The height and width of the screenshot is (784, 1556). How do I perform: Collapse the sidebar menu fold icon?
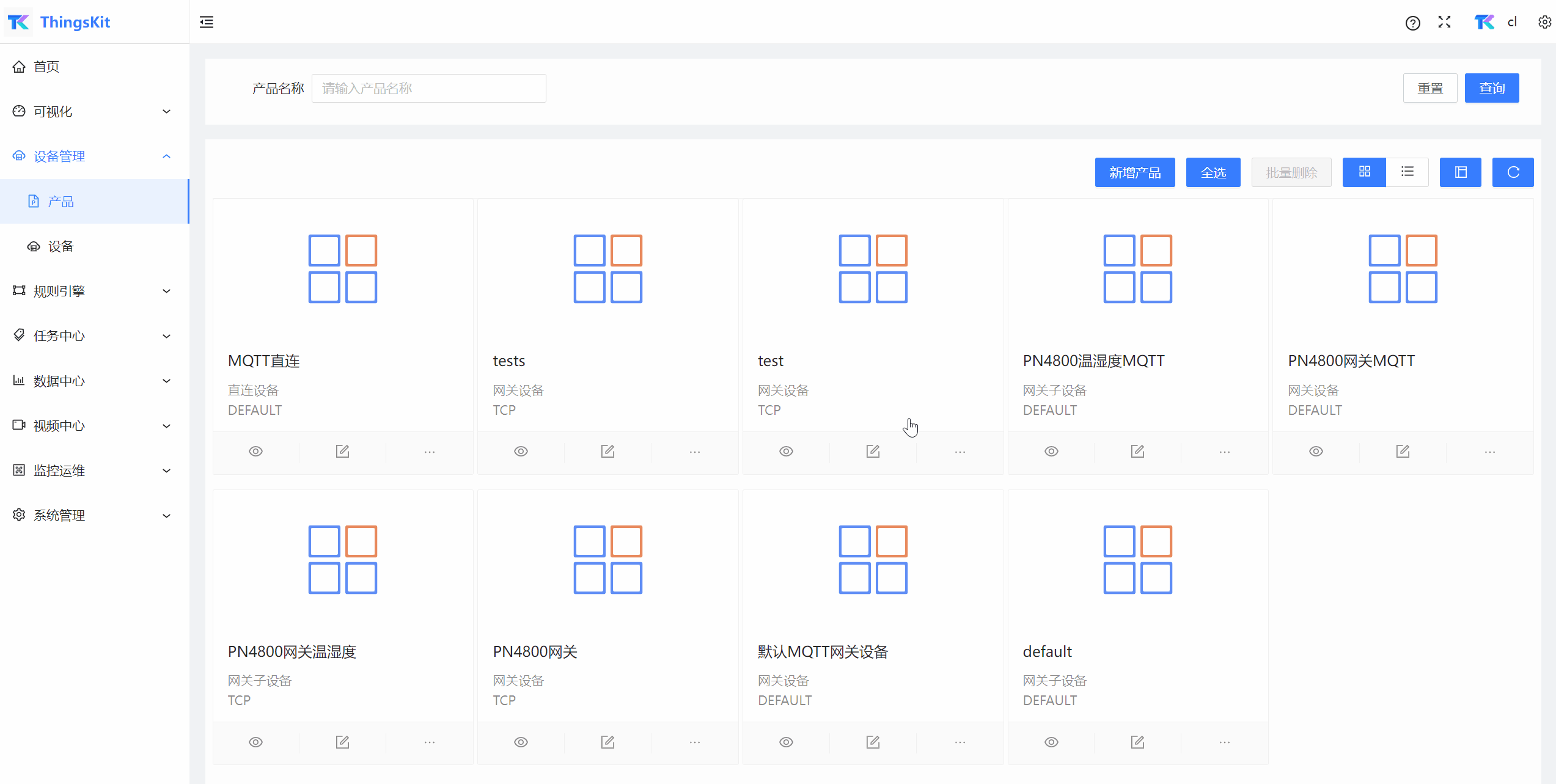coord(207,23)
